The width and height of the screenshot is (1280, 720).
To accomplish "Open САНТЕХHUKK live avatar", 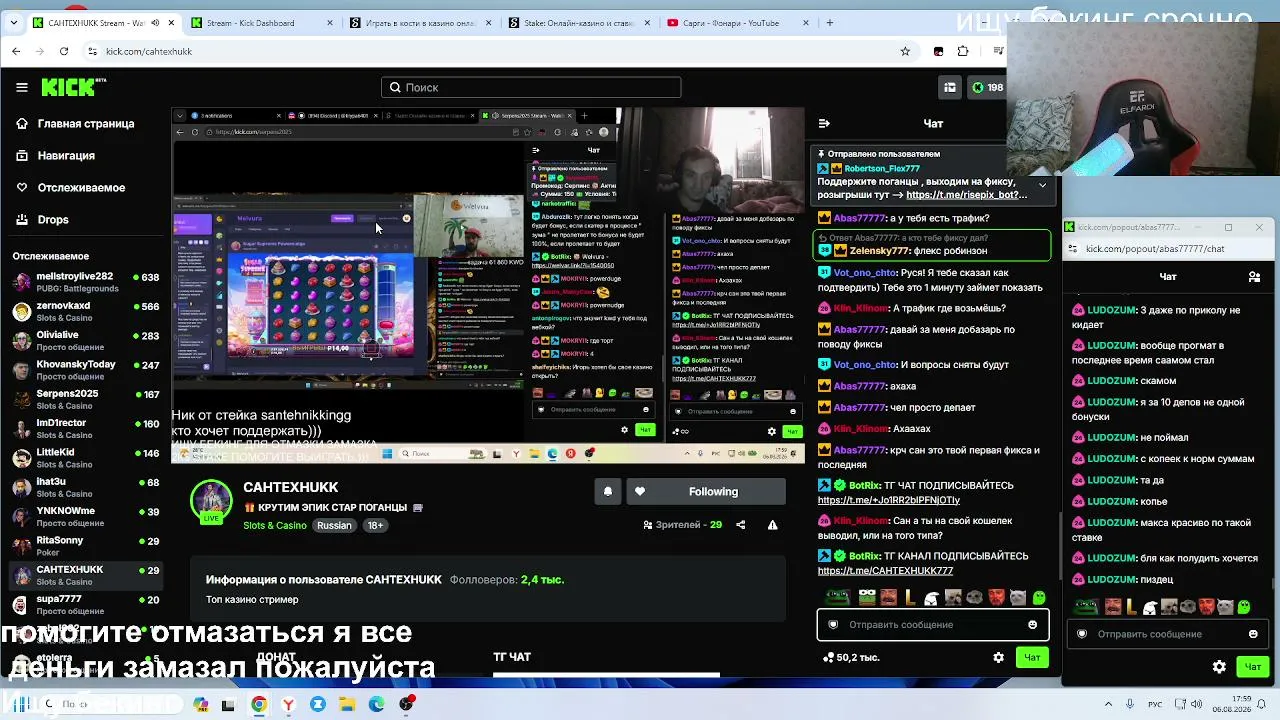I will (211, 502).
